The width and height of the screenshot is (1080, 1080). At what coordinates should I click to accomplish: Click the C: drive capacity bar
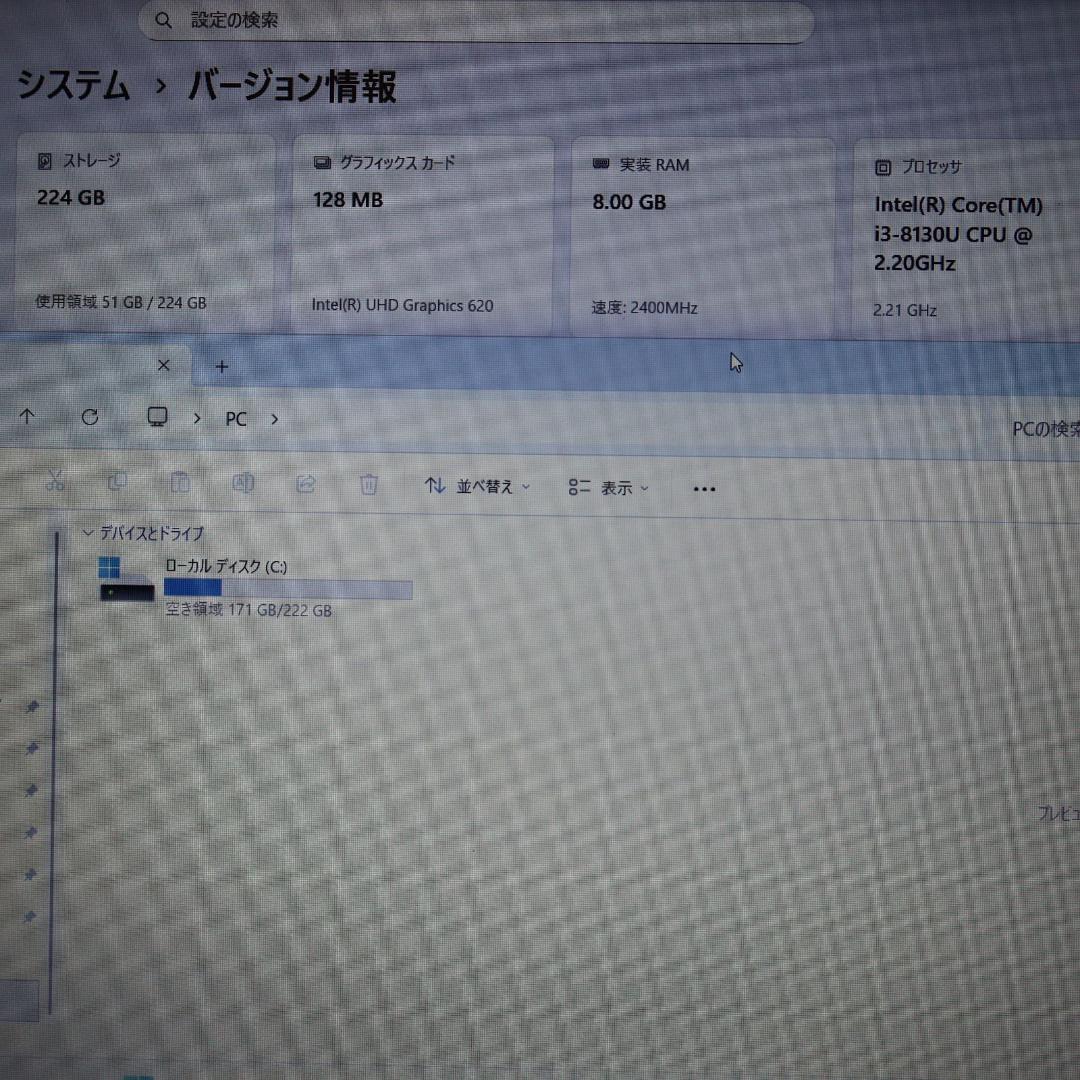point(287,588)
